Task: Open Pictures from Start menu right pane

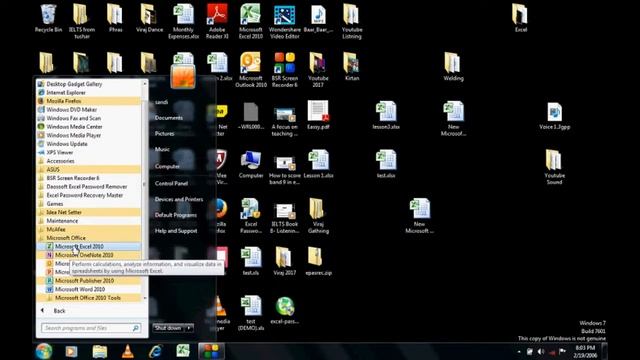Action: point(164,133)
